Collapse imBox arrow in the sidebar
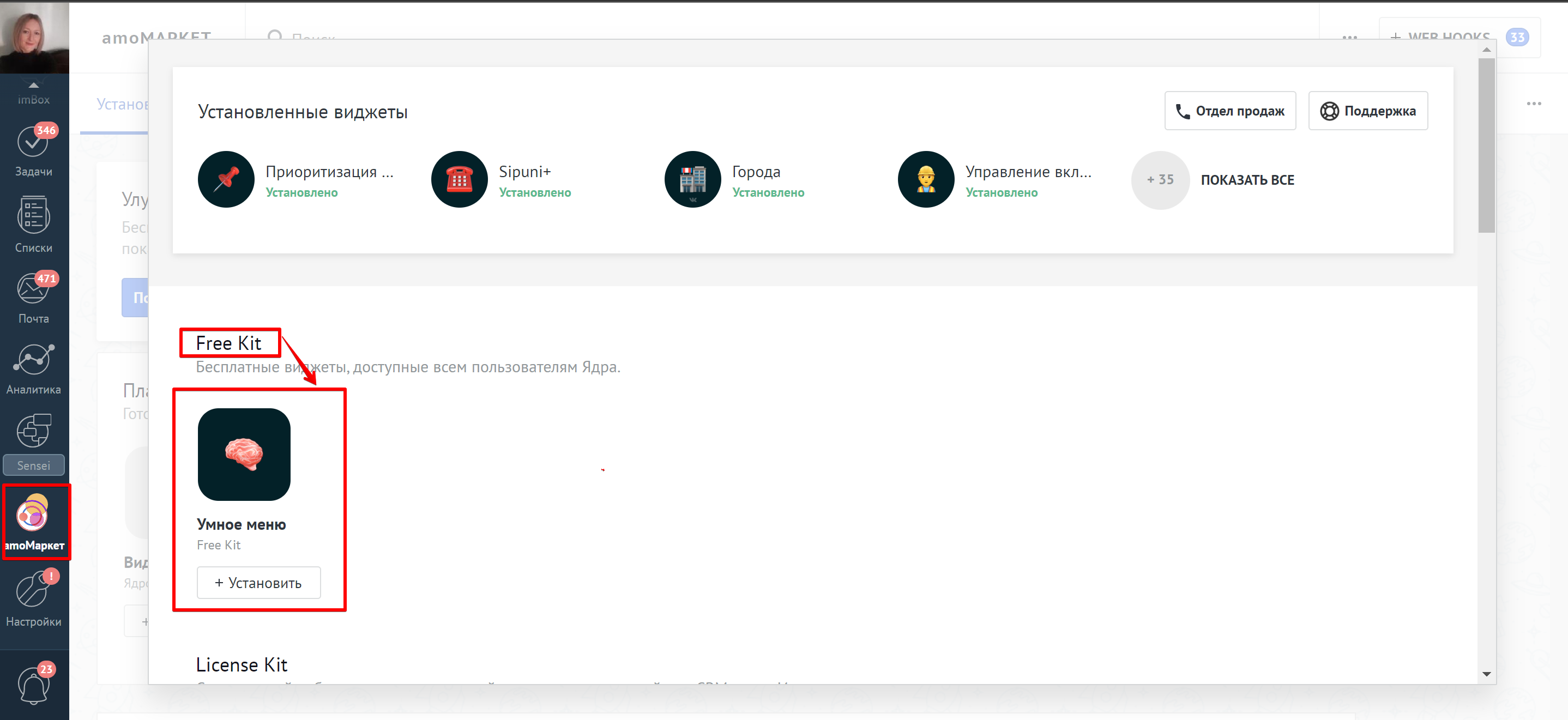The height and width of the screenshot is (720, 1568). click(33, 85)
